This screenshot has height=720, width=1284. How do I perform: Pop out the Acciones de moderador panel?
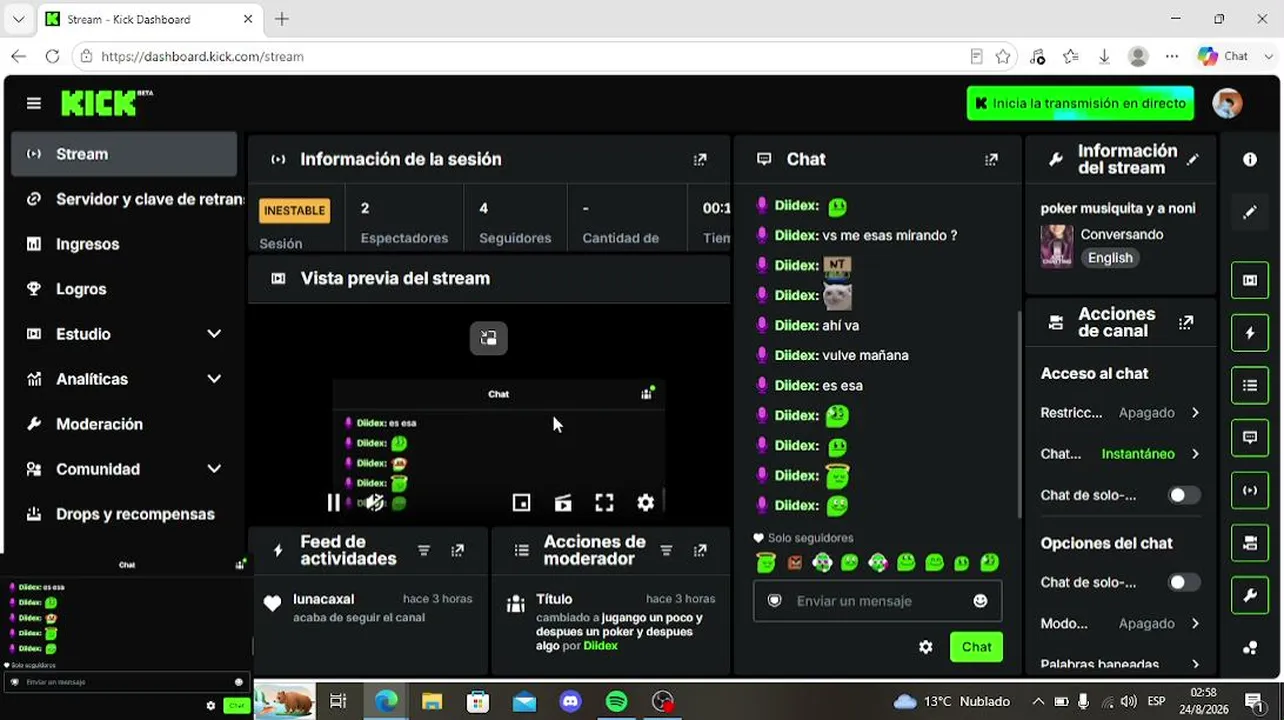coord(700,550)
